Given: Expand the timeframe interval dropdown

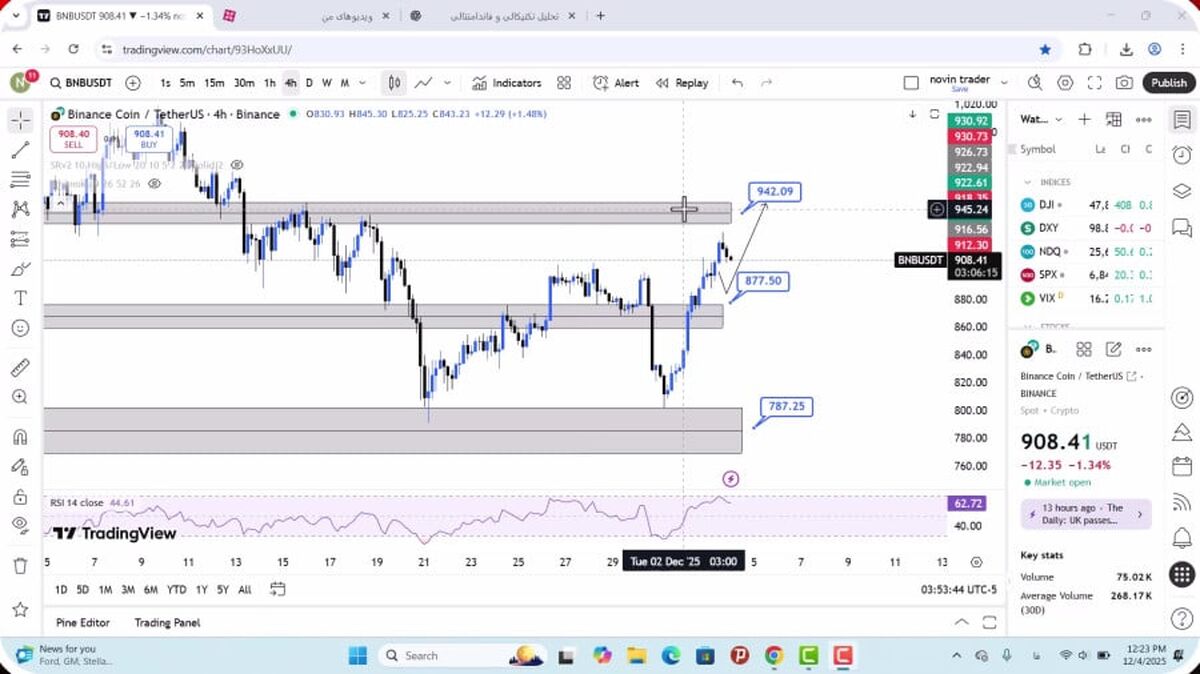Looking at the screenshot, I should 361,83.
